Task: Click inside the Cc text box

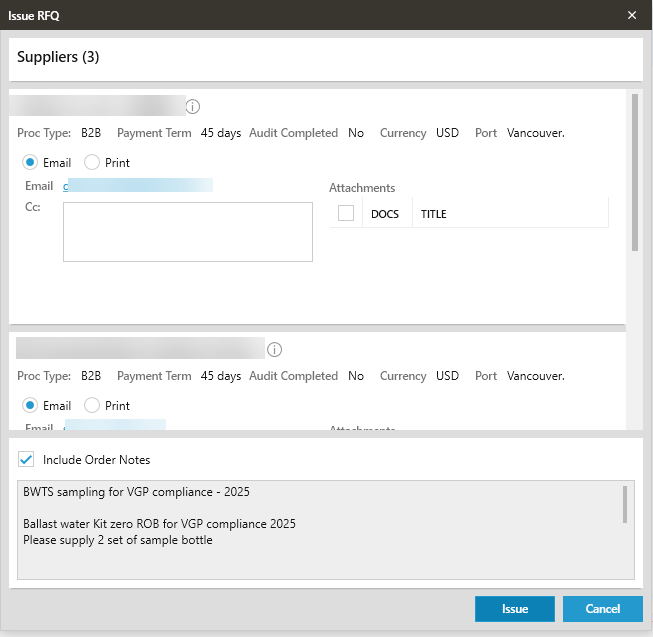Action: point(187,232)
